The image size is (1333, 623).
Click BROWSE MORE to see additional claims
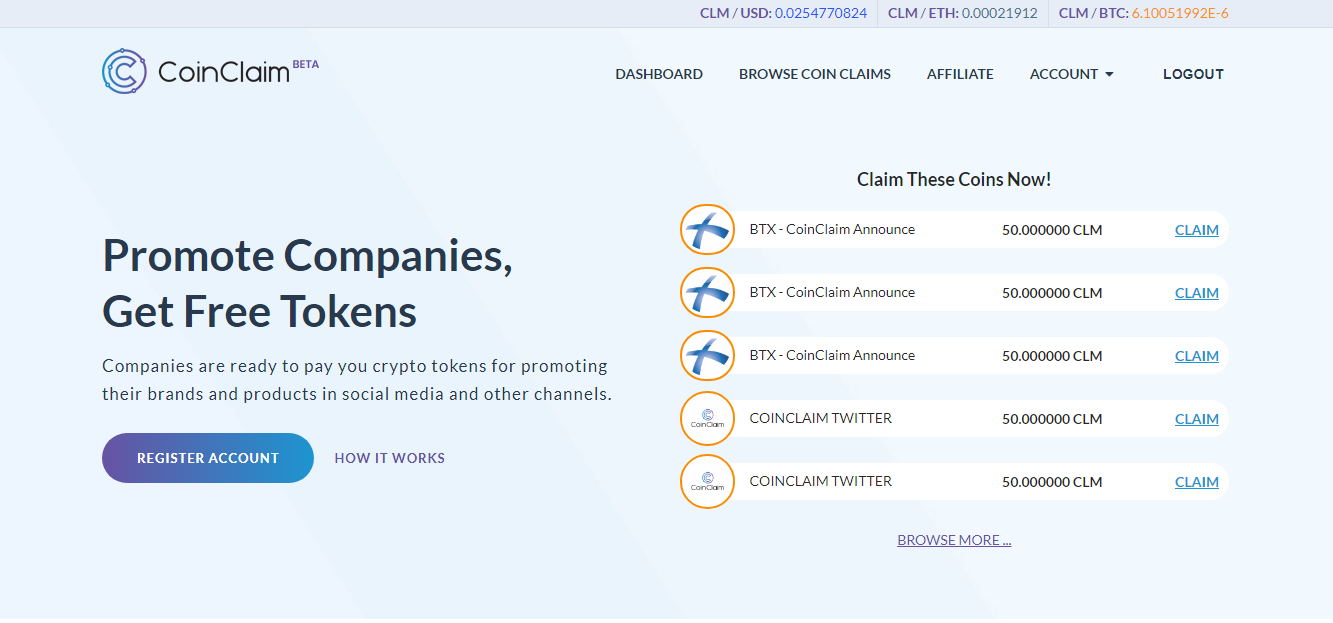pyautogui.click(x=954, y=539)
